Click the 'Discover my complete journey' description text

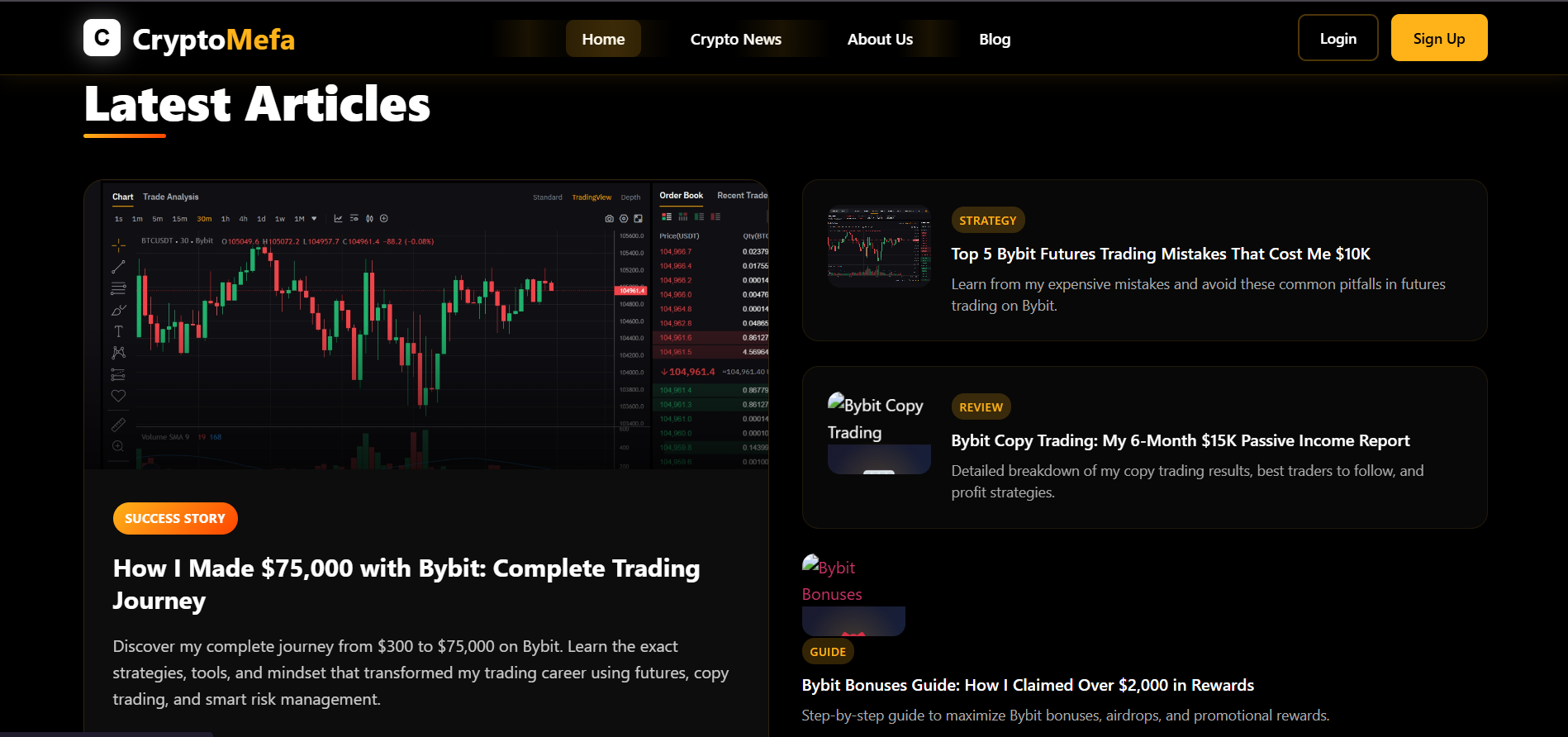421,673
